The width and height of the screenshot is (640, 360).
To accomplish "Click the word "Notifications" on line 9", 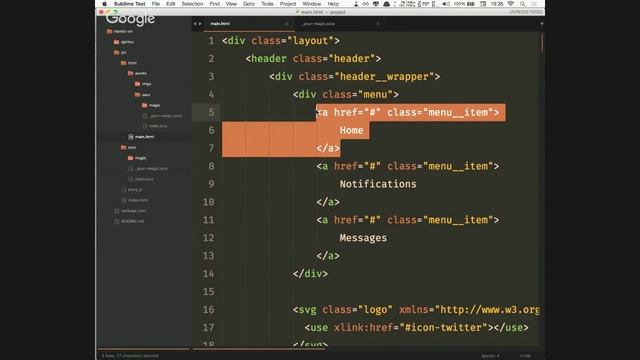I will (378, 184).
